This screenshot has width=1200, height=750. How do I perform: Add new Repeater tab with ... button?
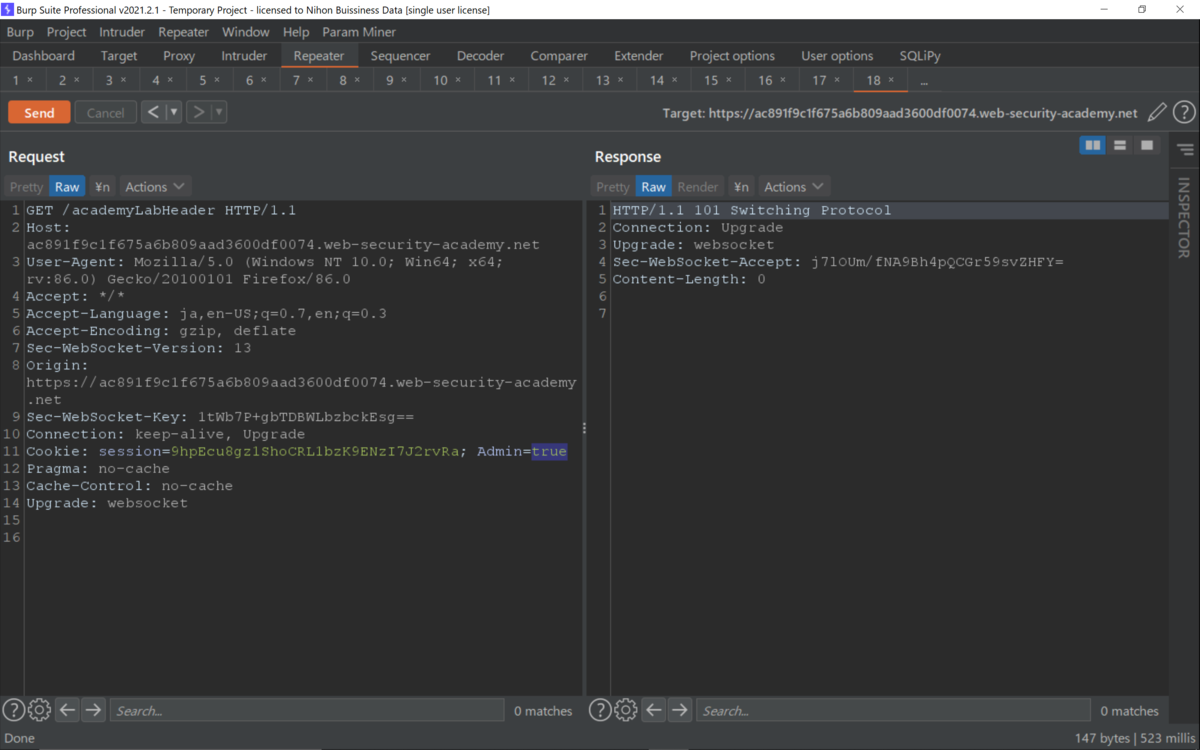(924, 80)
